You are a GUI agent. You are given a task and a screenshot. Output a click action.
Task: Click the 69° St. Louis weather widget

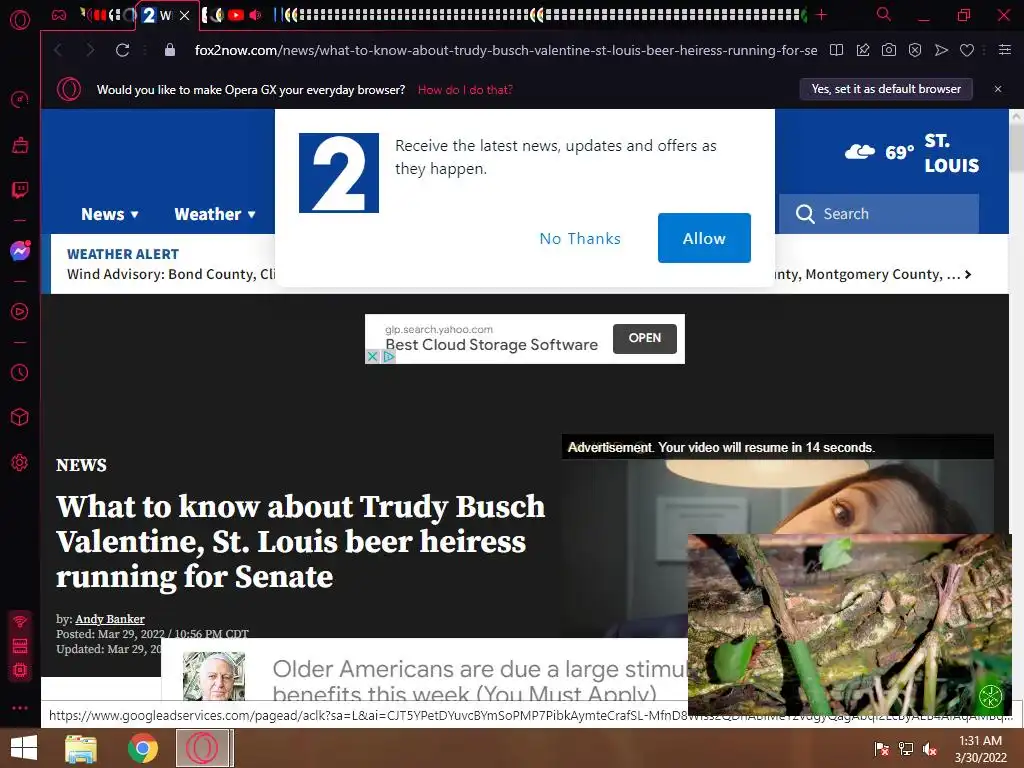[912, 153]
